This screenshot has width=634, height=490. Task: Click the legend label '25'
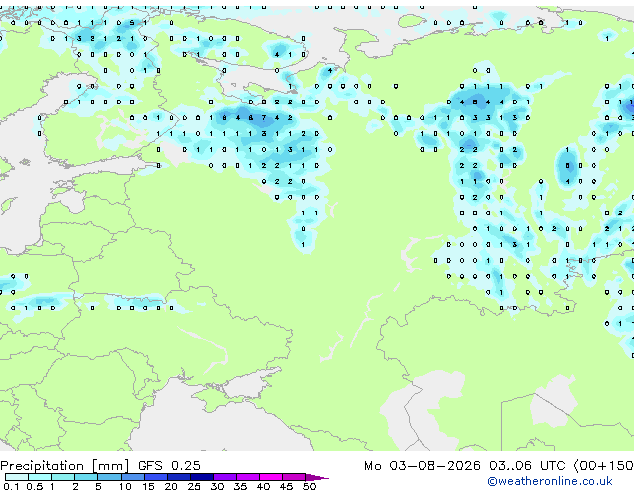(x=194, y=486)
